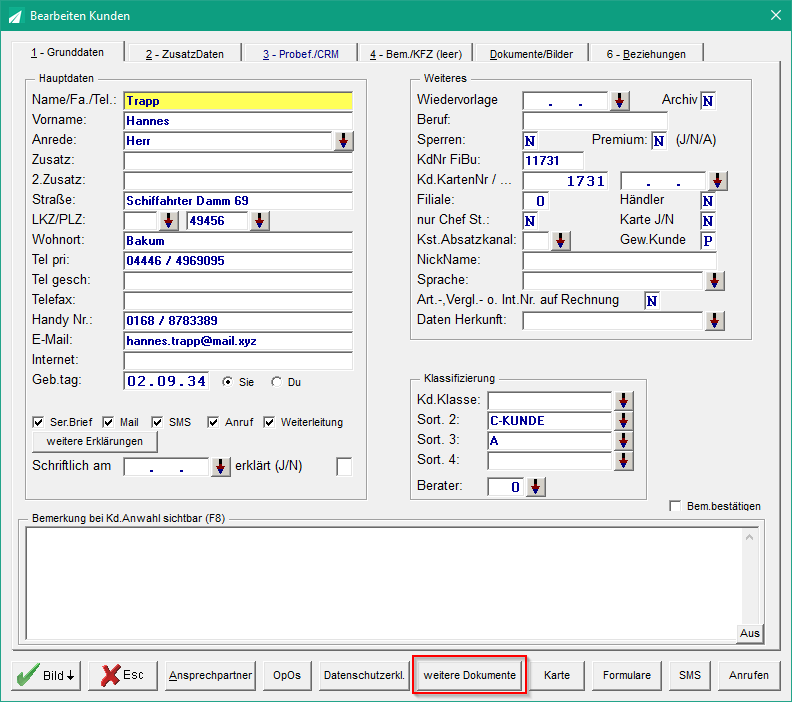792x702 pixels.
Task: Click the Bemerkung text area
Action: pos(383,584)
